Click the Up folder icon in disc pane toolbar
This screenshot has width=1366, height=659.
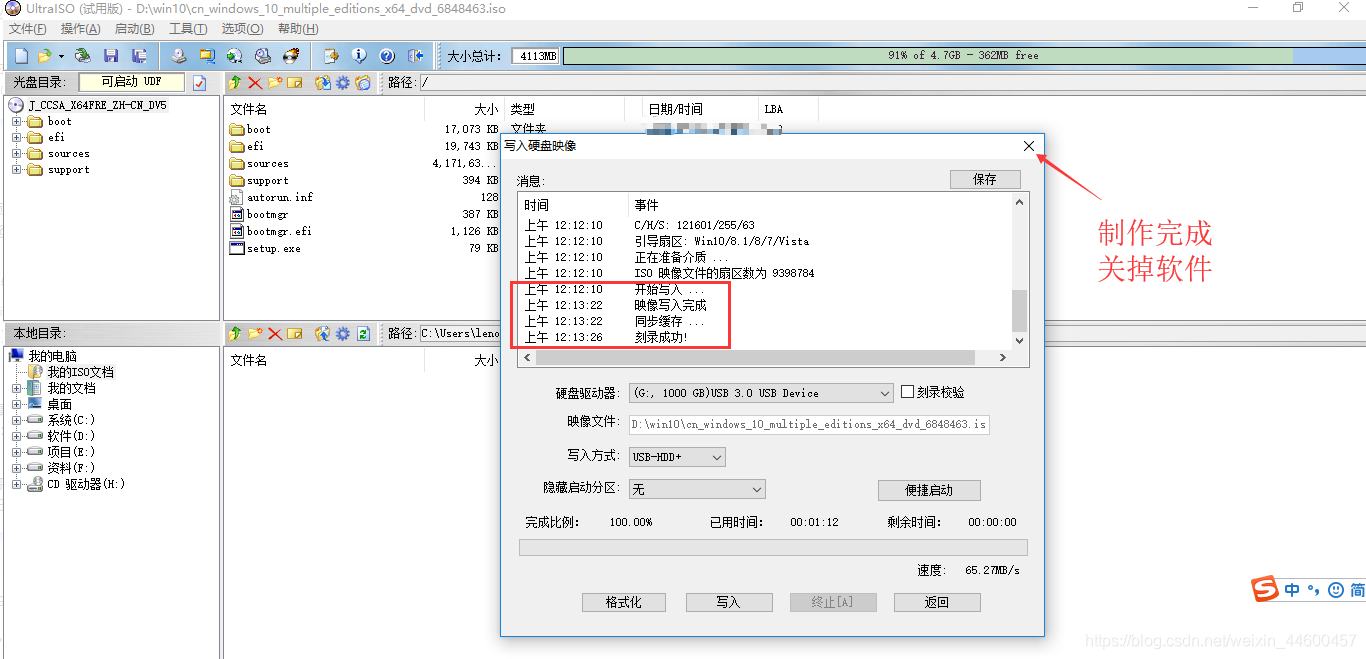click(x=235, y=83)
